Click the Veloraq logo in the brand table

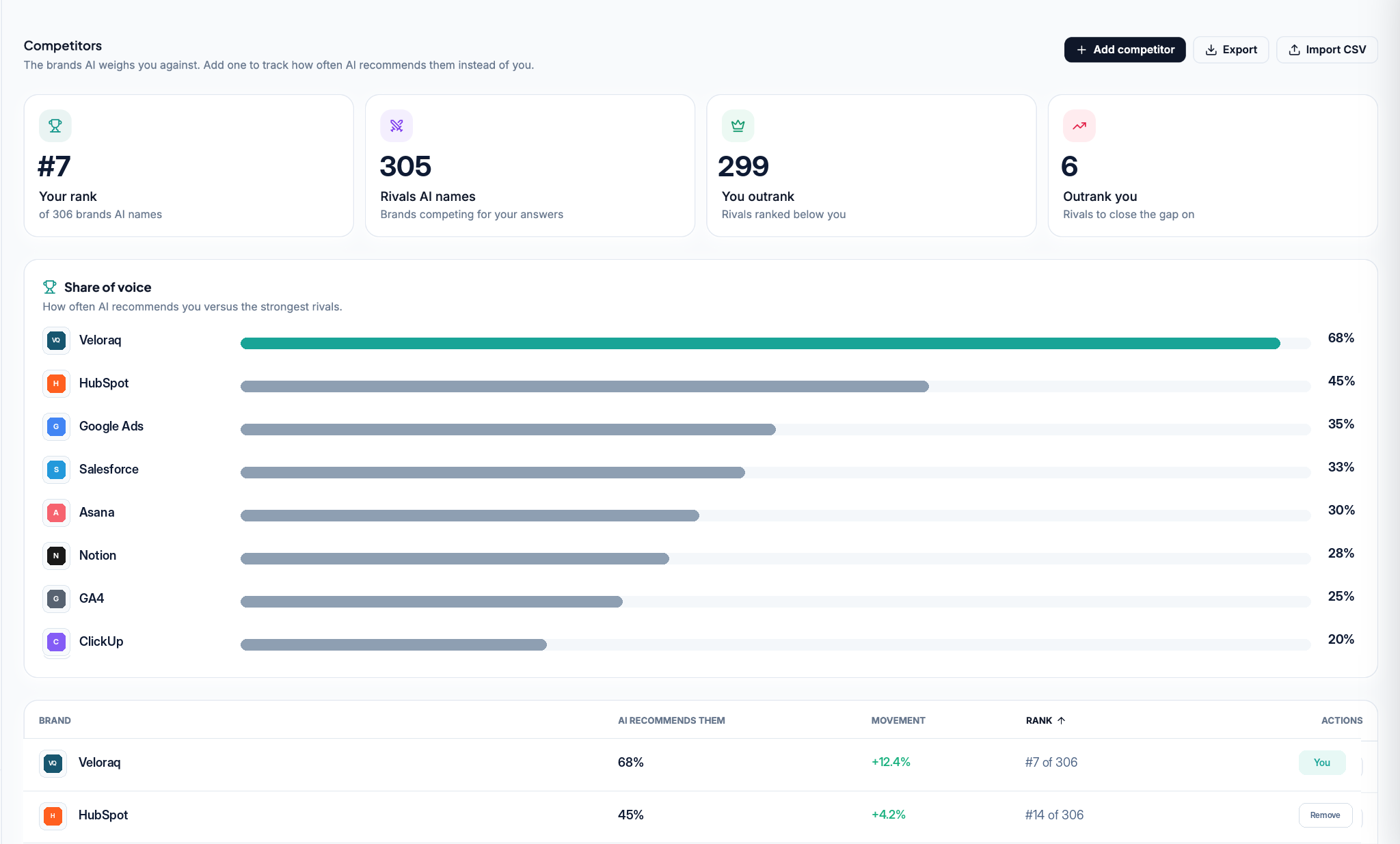(x=53, y=763)
